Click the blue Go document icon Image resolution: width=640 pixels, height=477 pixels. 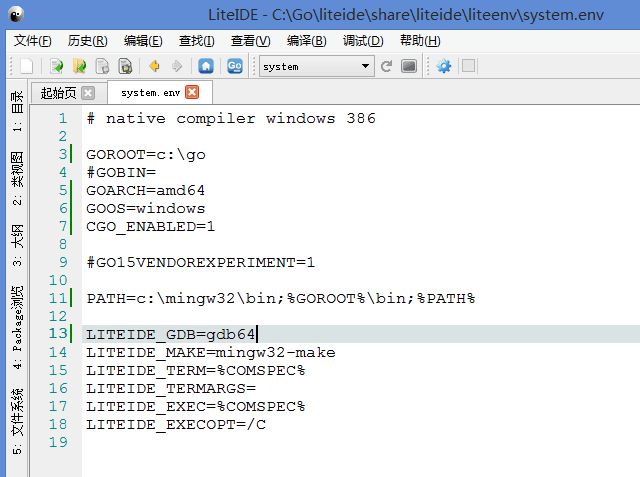(235, 66)
